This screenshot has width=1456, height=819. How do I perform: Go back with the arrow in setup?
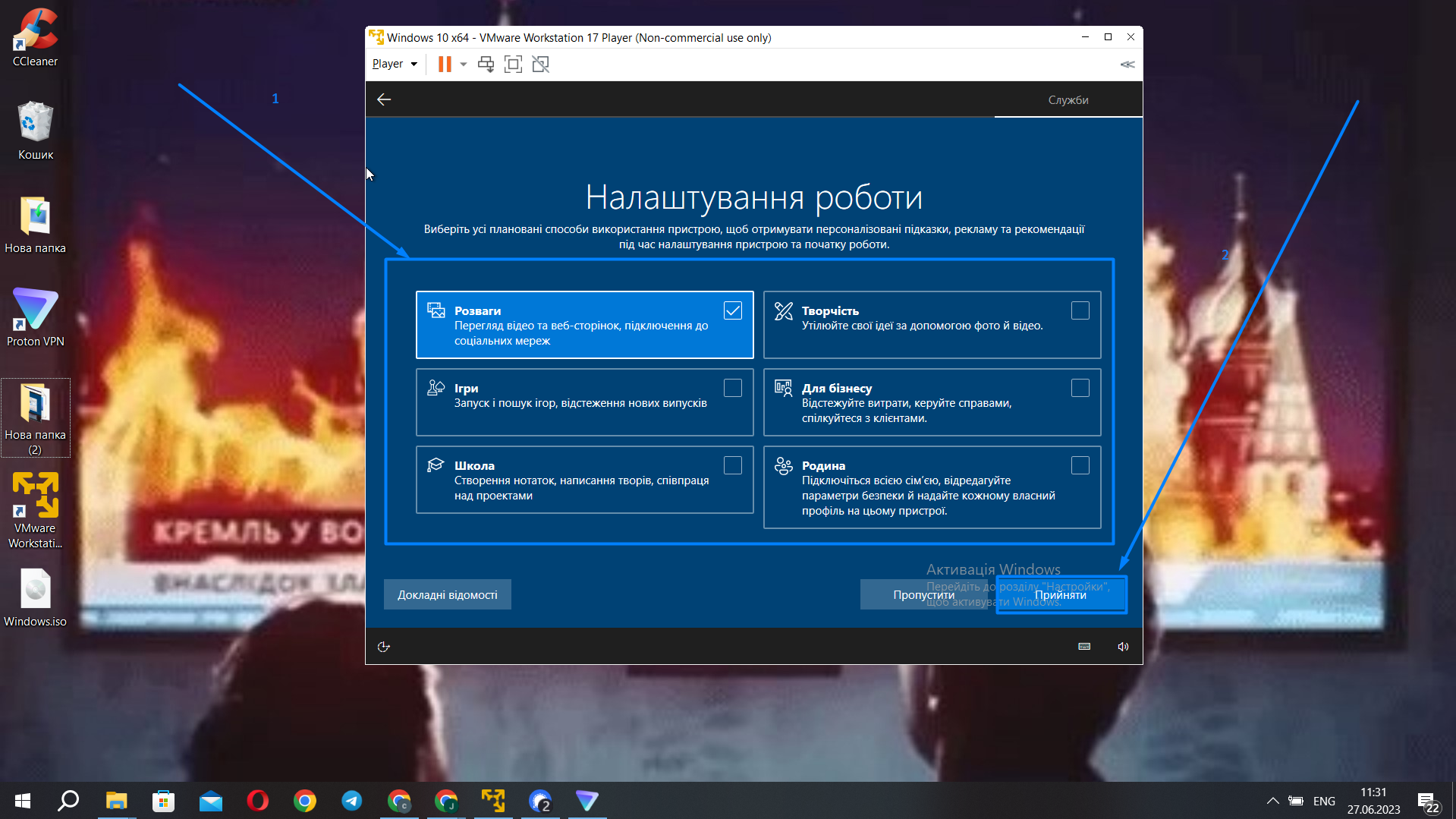point(384,99)
